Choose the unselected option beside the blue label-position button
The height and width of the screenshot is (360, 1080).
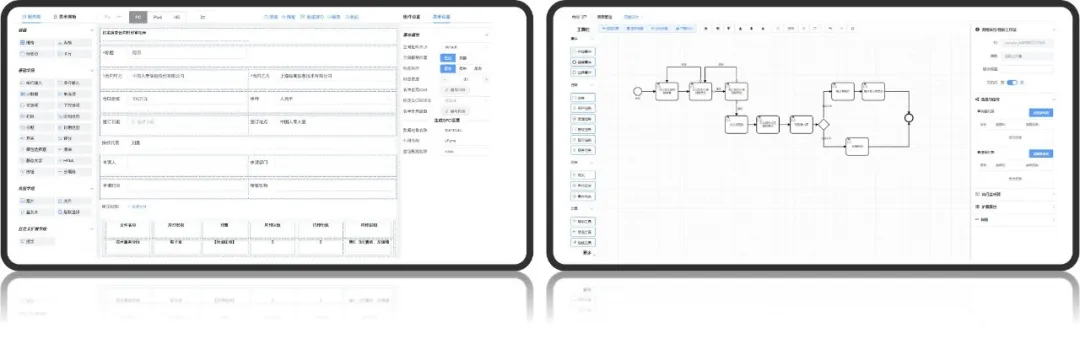[x=463, y=58]
